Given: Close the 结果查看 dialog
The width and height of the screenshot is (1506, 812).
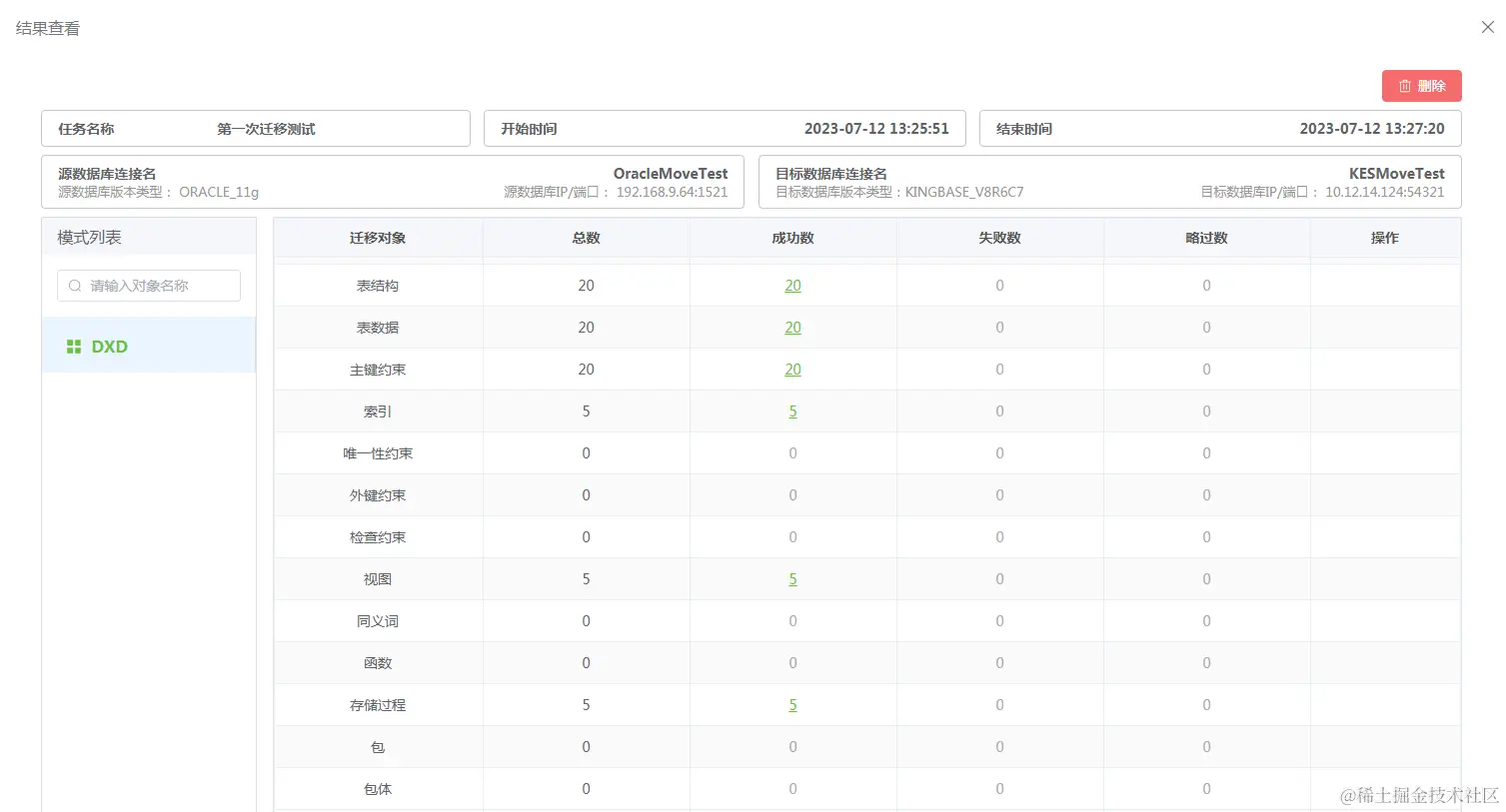Looking at the screenshot, I should (1488, 27).
